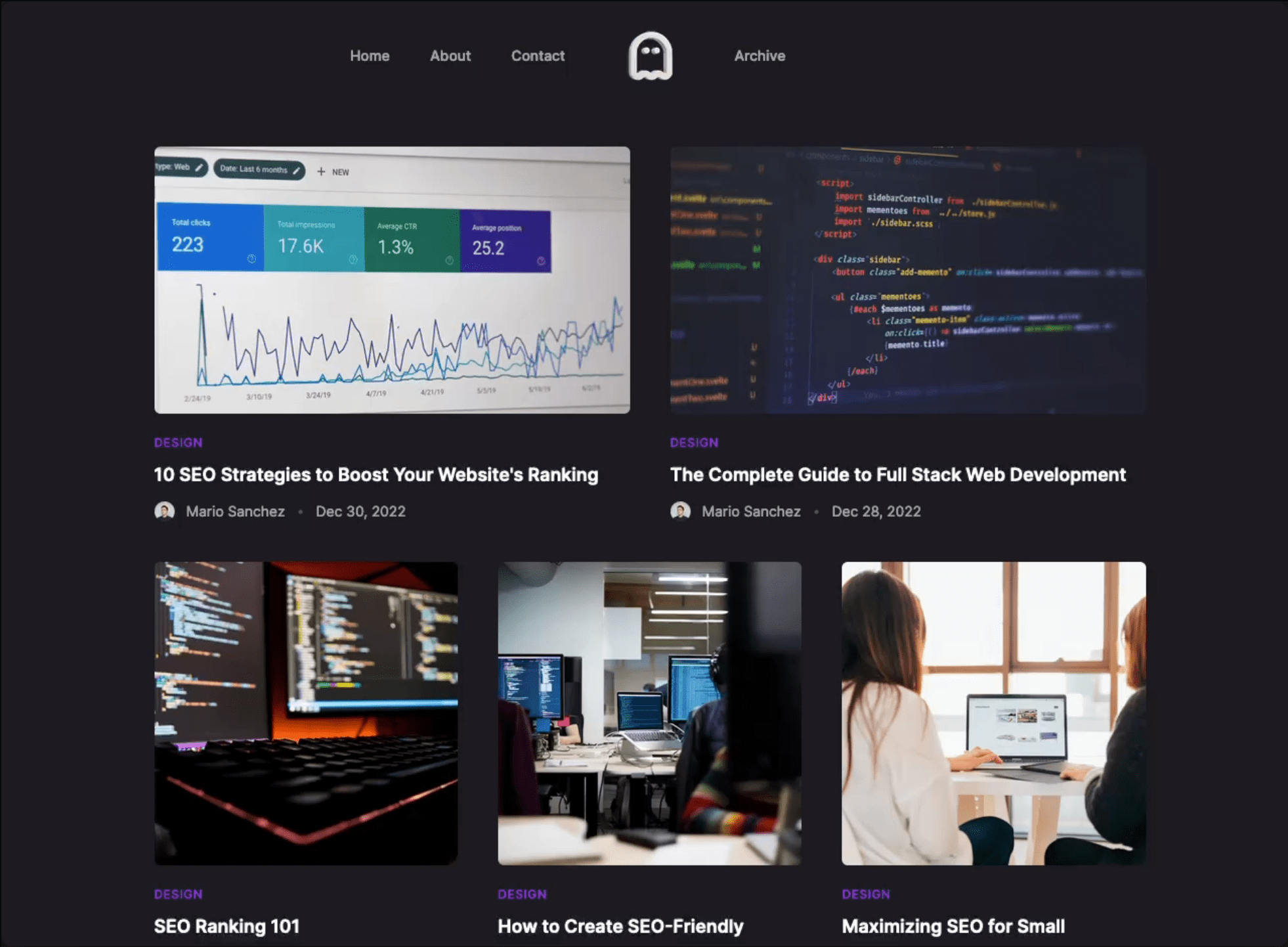This screenshot has width=1288, height=947.
Task: Click the Contact navigation link
Action: pyautogui.click(x=537, y=55)
